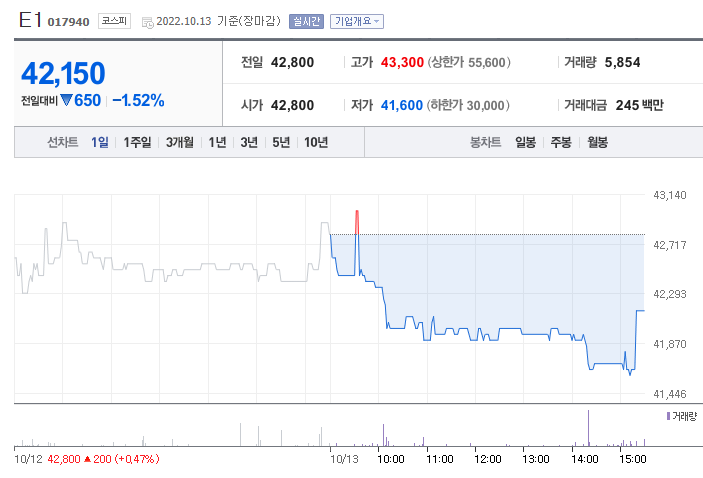
Task: Click the lower limit 30,000 value
Action: (x=486, y=105)
